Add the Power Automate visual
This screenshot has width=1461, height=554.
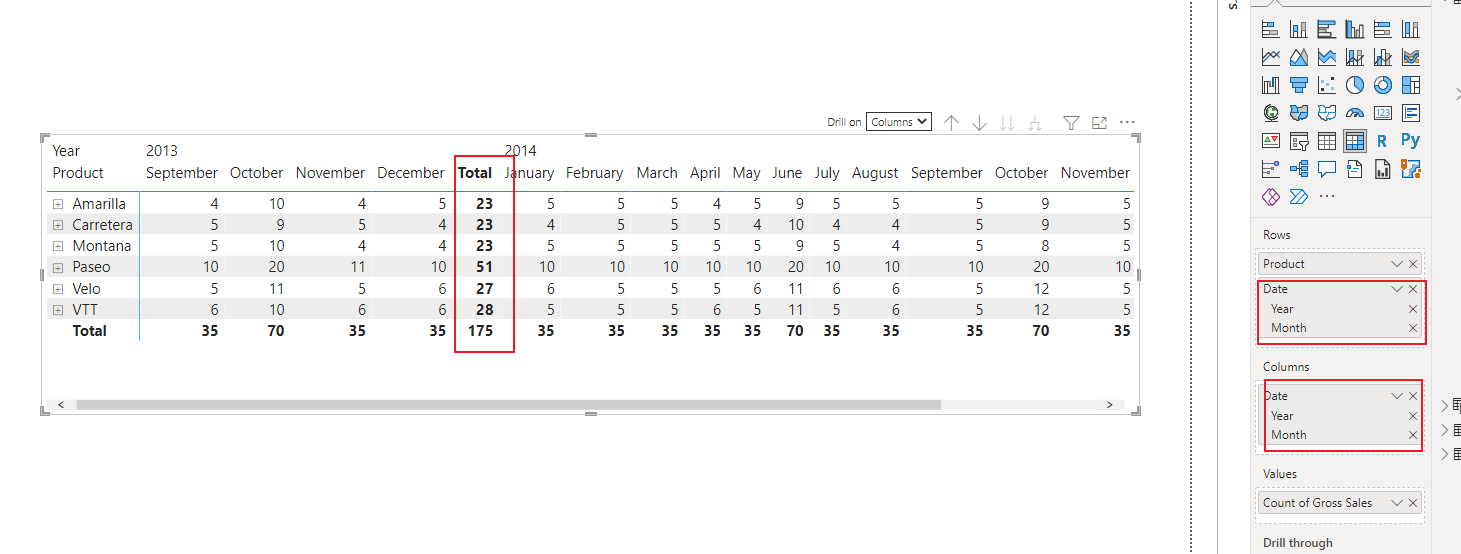coord(1299,197)
